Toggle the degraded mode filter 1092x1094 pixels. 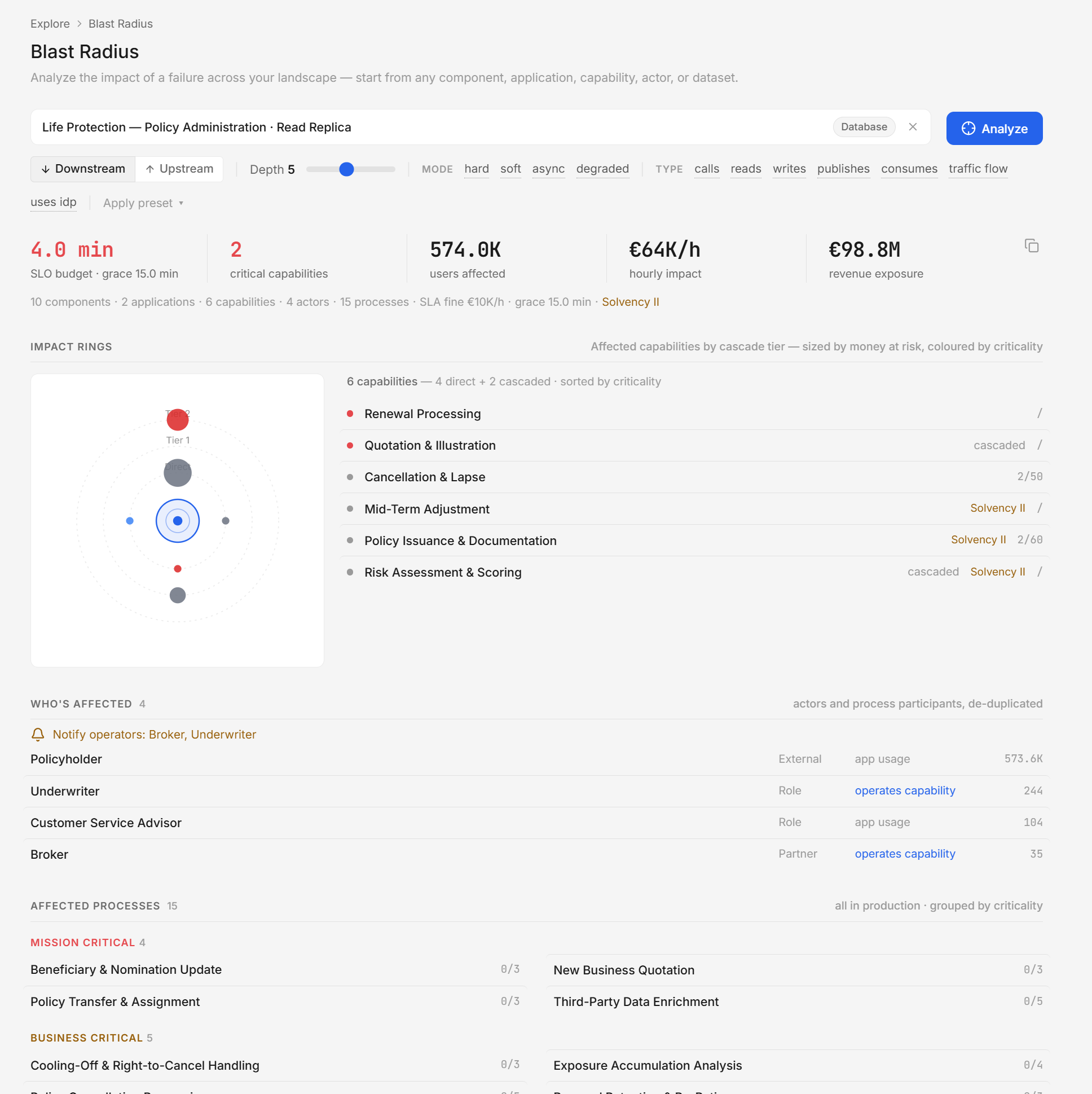[602, 169]
